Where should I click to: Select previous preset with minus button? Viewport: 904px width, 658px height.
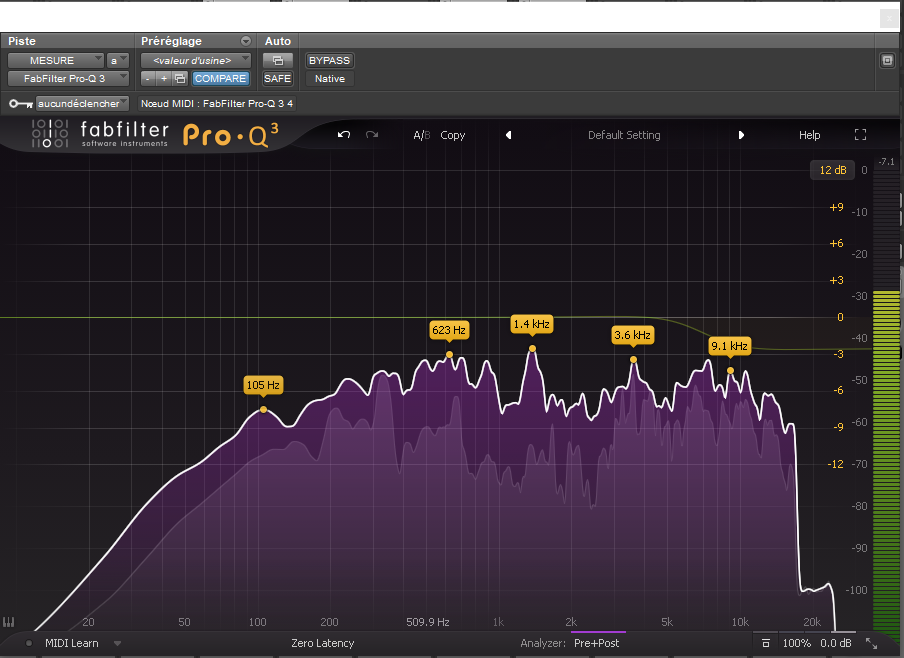pos(148,78)
